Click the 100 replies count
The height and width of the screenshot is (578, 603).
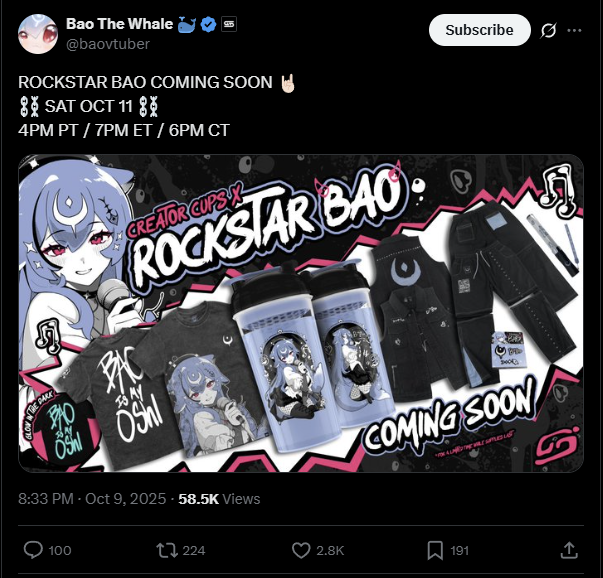[60, 550]
